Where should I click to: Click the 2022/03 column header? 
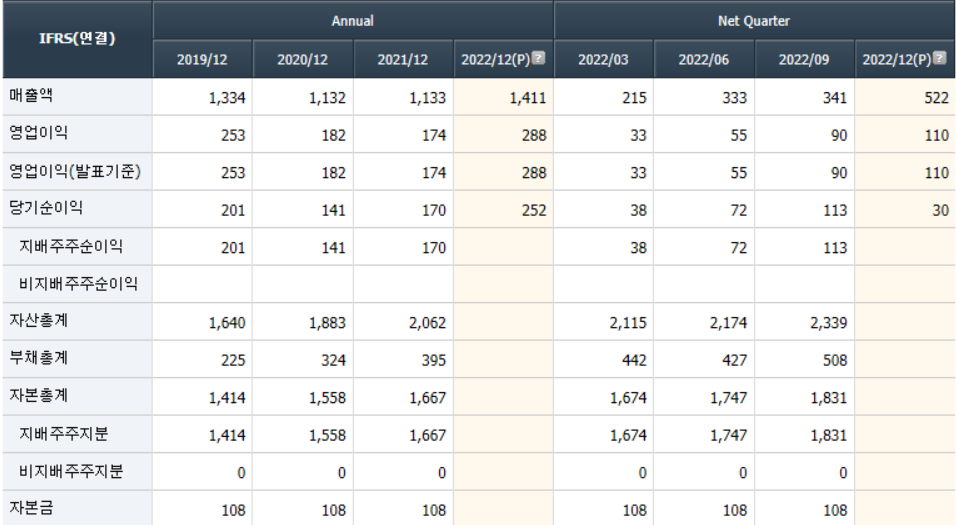tap(604, 60)
